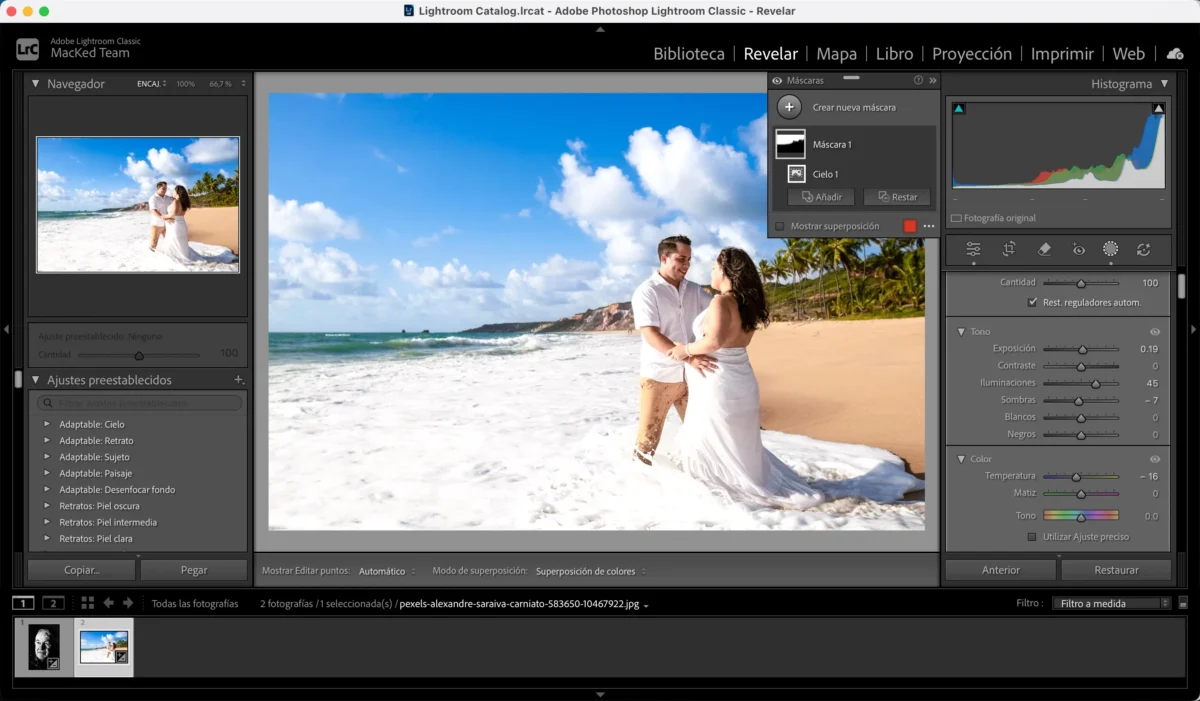Select the black and white portrait thumbnail

click(44, 647)
